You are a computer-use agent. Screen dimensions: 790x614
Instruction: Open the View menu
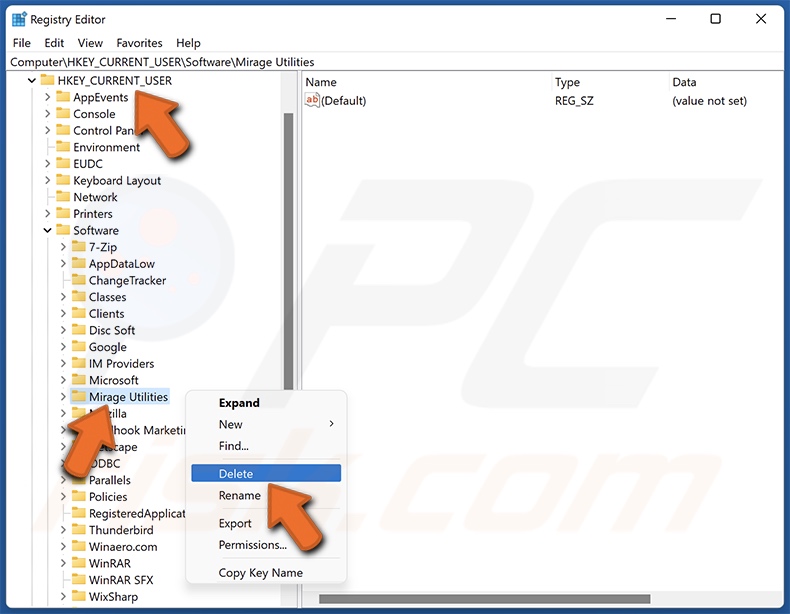pyautogui.click(x=90, y=43)
